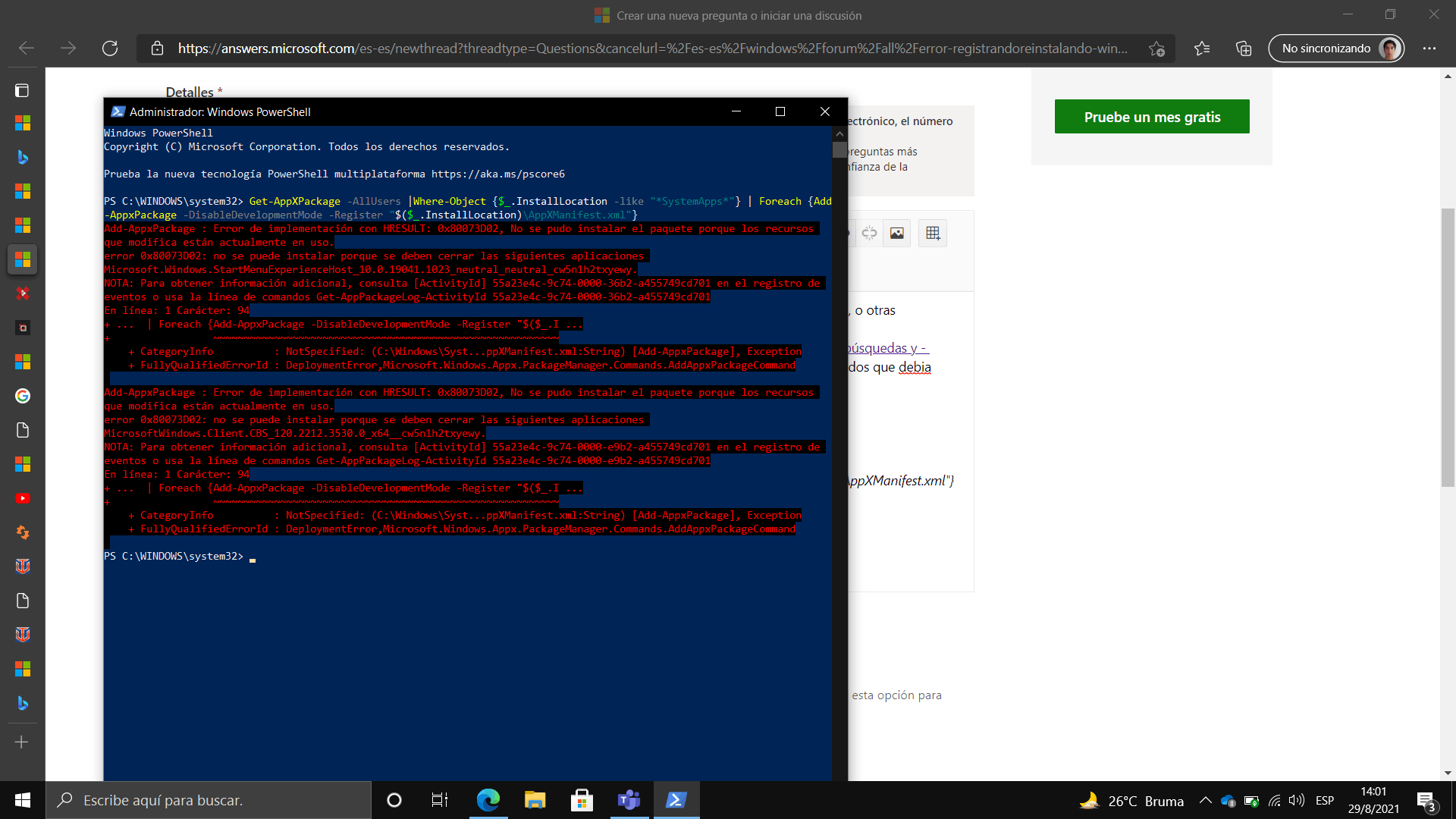The image size is (1456, 819).
Task: Click the PowerShell title bar icon
Action: click(118, 111)
